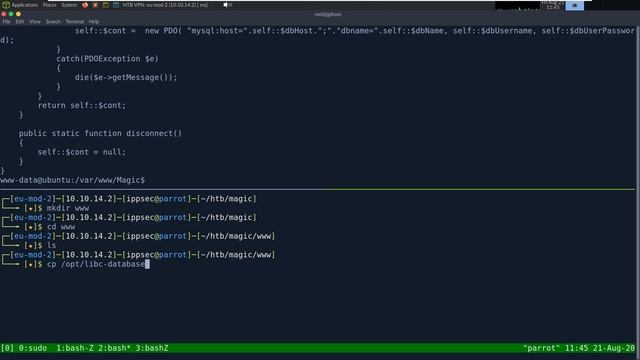Click the 'cp /opt/libc-database' command line

click(x=96, y=264)
